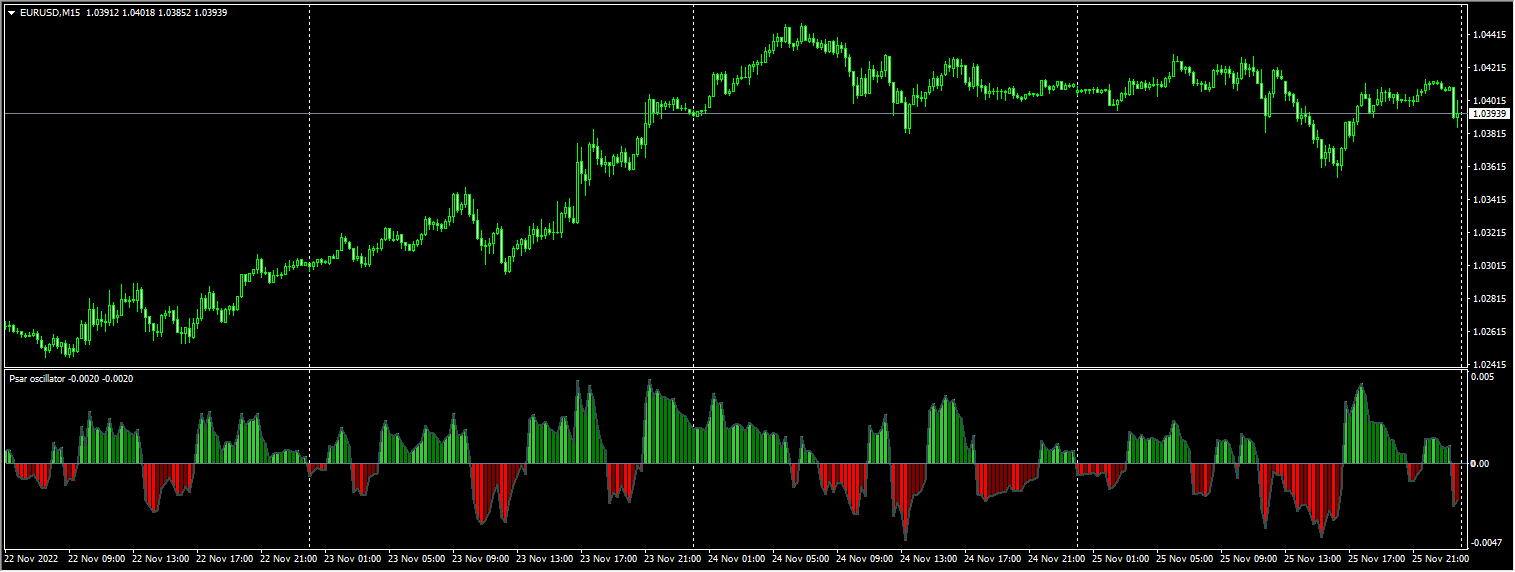This screenshot has height=572, width=1515.
Task: Click the 1.02615 price axis label
Action: pyautogui.click(x=1489, y=332)
